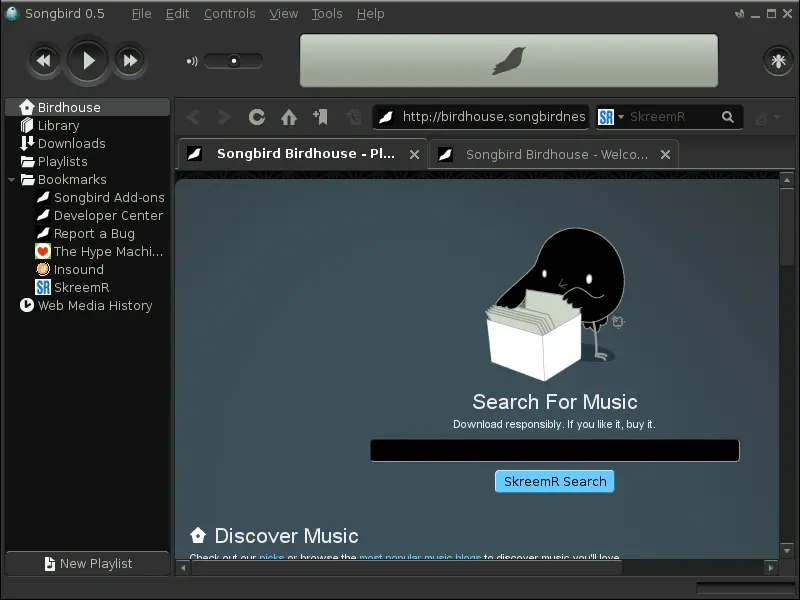Viewport: 800px width, 600px height.
Task: Click the record-crate bird illustration
Action: [555, 305]
